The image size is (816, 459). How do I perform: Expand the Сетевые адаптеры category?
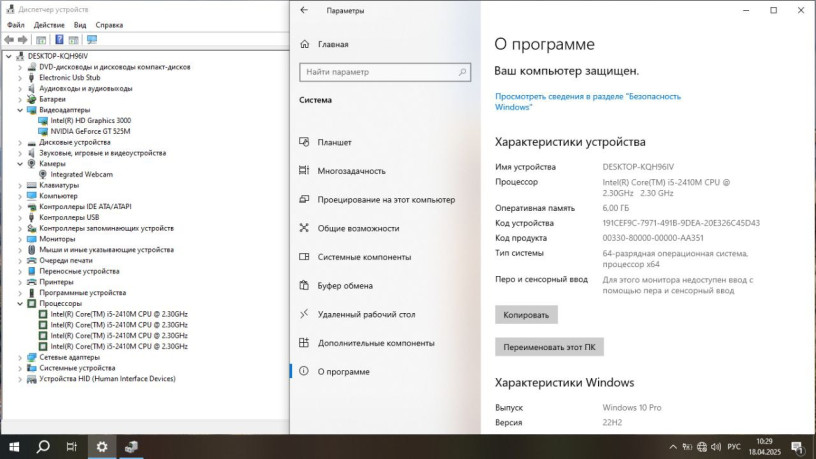point(20,358)
